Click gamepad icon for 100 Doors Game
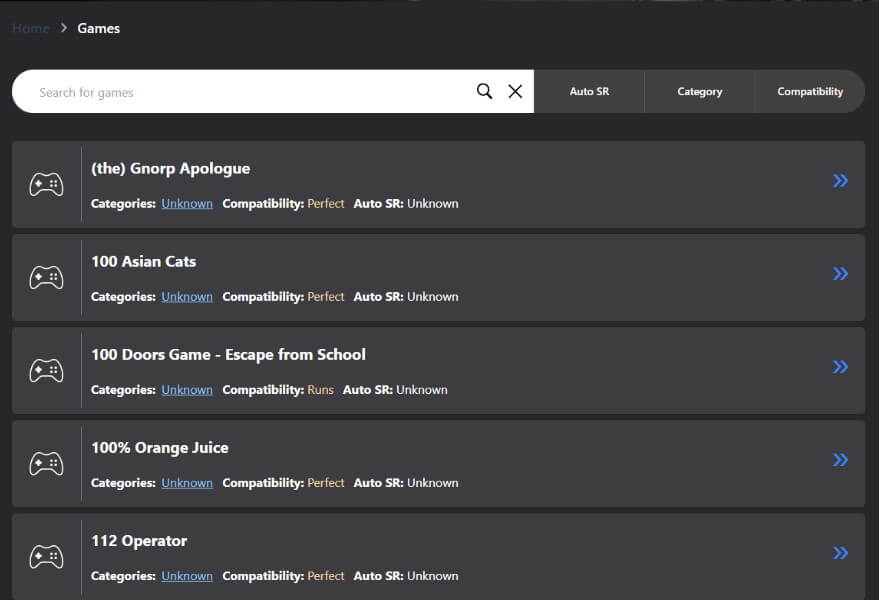Screen dimensions: 879x600 (x=47, y=371)
